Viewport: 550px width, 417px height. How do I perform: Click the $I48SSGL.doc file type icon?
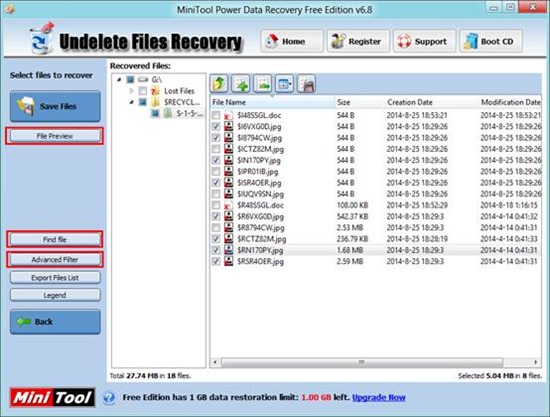228,115
